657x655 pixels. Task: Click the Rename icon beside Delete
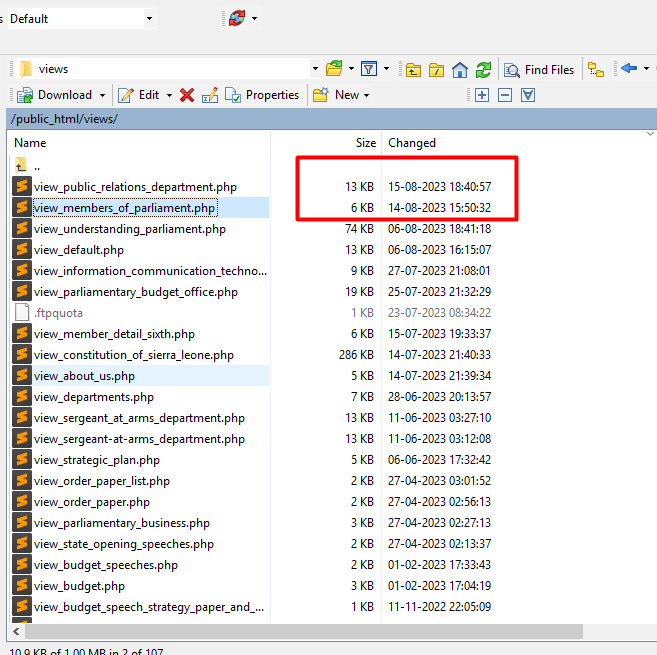point(210,95)
